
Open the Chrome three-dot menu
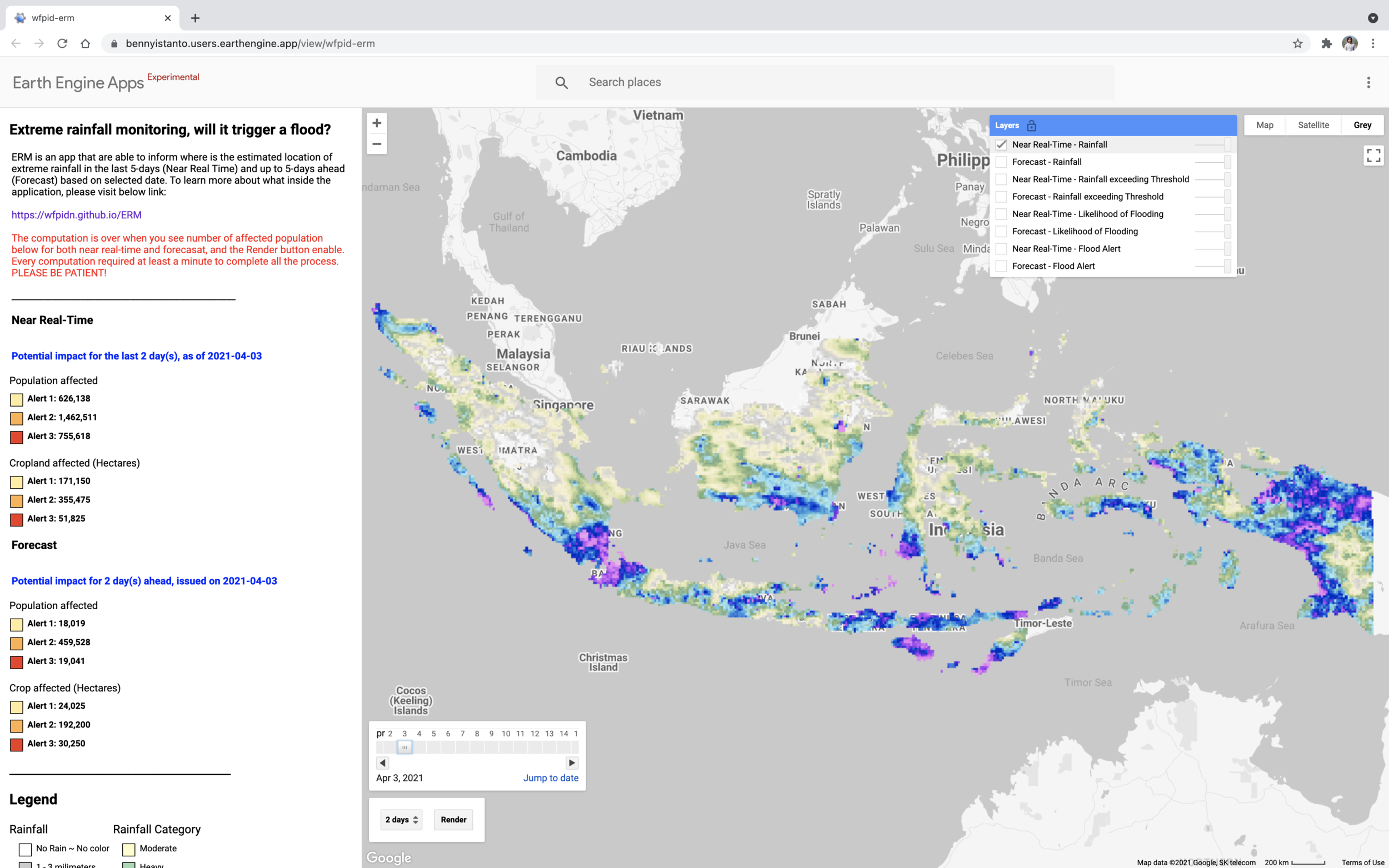point(1373,44)
